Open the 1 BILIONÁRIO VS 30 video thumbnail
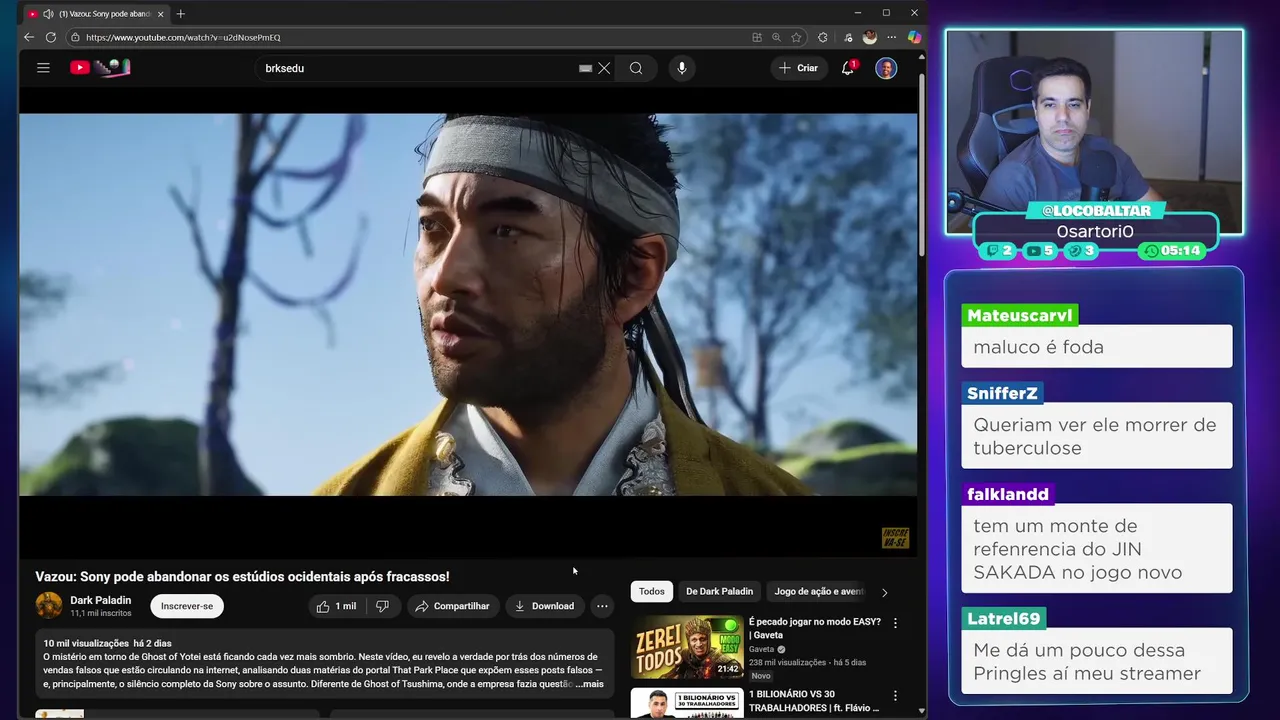1280x720 pixels. (x=687, y=703)
